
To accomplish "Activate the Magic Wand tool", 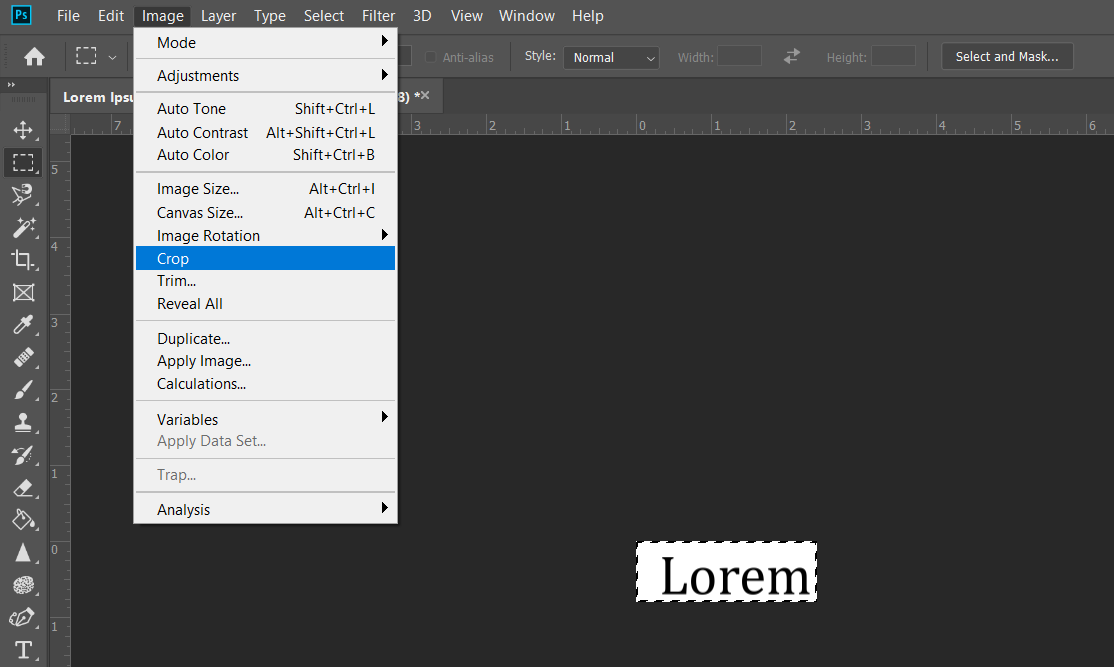I will 24,227.
